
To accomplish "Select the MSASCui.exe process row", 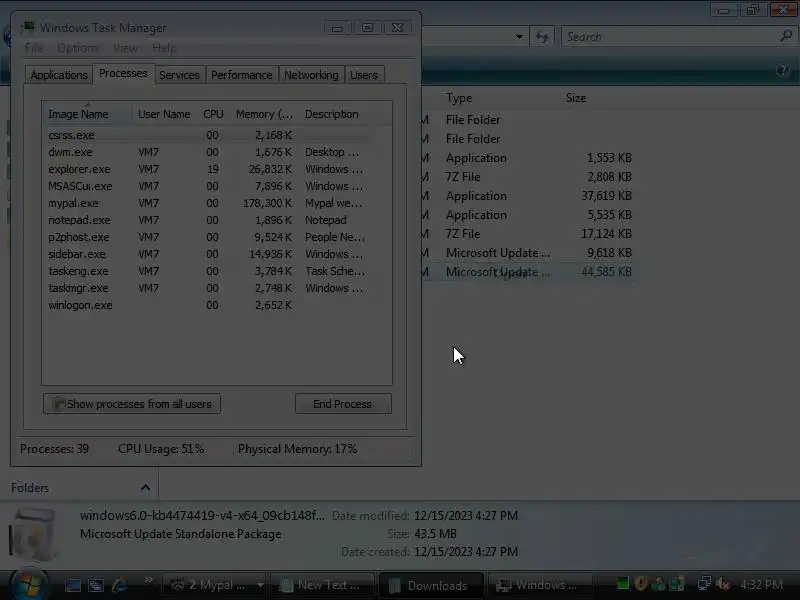I will [x=208, y=186].
